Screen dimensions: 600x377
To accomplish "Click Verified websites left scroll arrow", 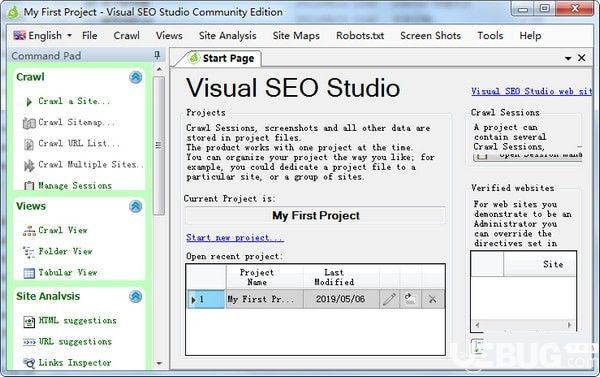I will coord(477,325).
